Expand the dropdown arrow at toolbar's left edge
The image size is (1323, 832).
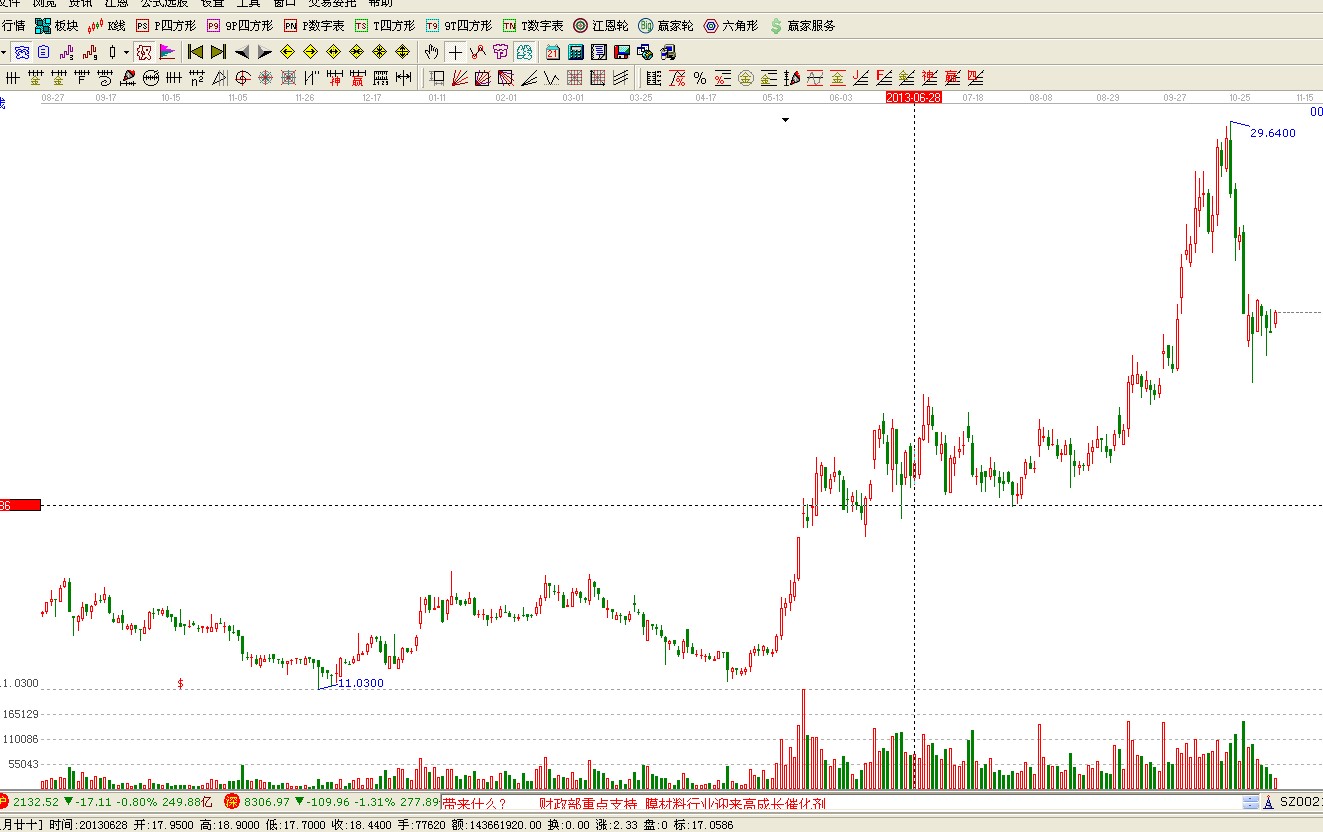pyautogui.click(x=4, y=52)
